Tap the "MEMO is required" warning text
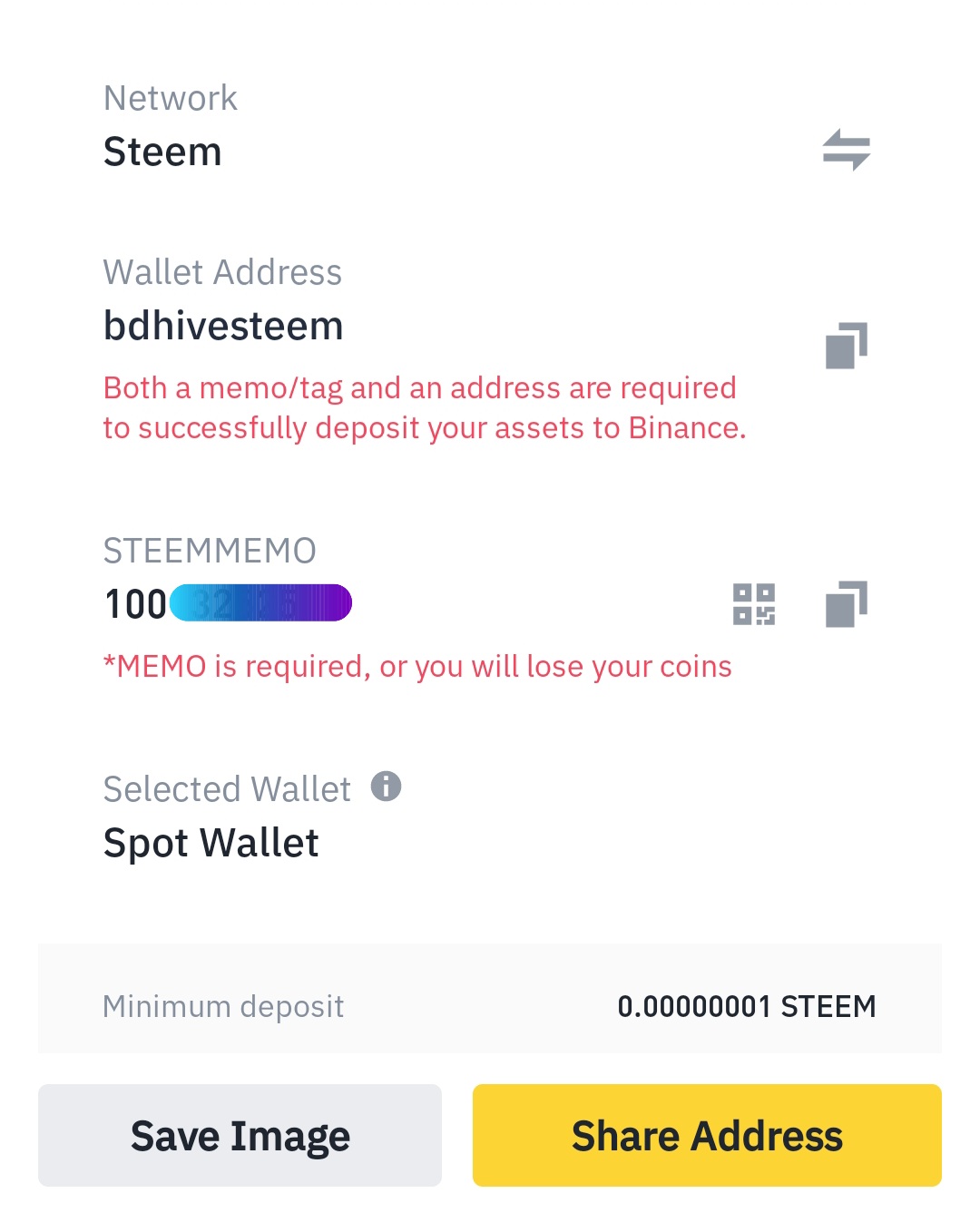Image resolution: width=980 pixels, height=1232 pixels. click(417, 667)
